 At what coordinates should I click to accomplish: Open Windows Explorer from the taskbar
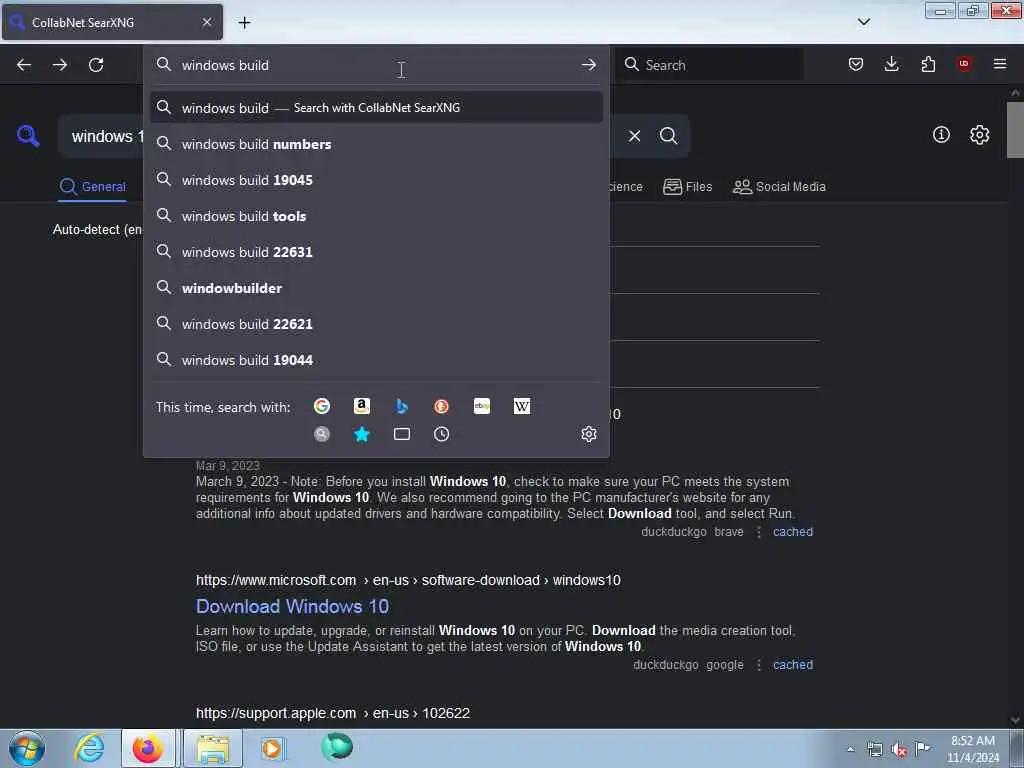[213, 748]
